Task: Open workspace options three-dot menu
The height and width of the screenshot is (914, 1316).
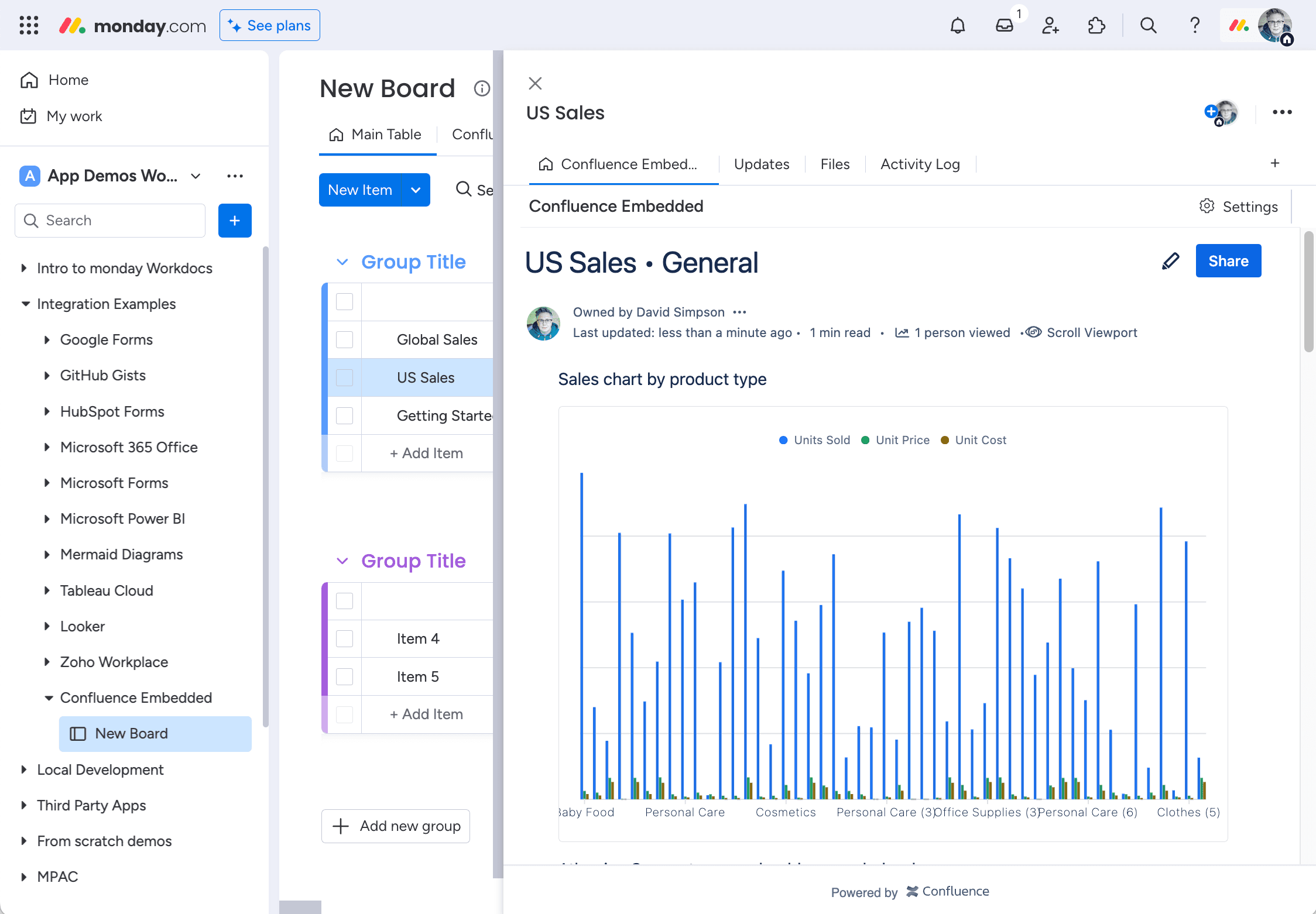Action: (x=235, y=176)
